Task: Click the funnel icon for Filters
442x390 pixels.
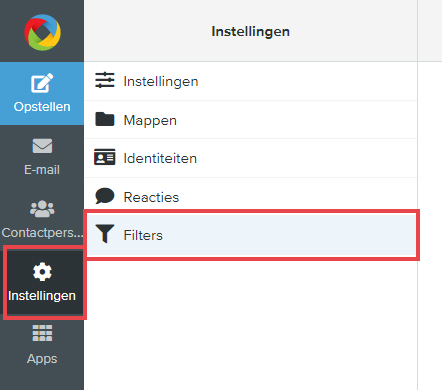Action: point(105,233)
